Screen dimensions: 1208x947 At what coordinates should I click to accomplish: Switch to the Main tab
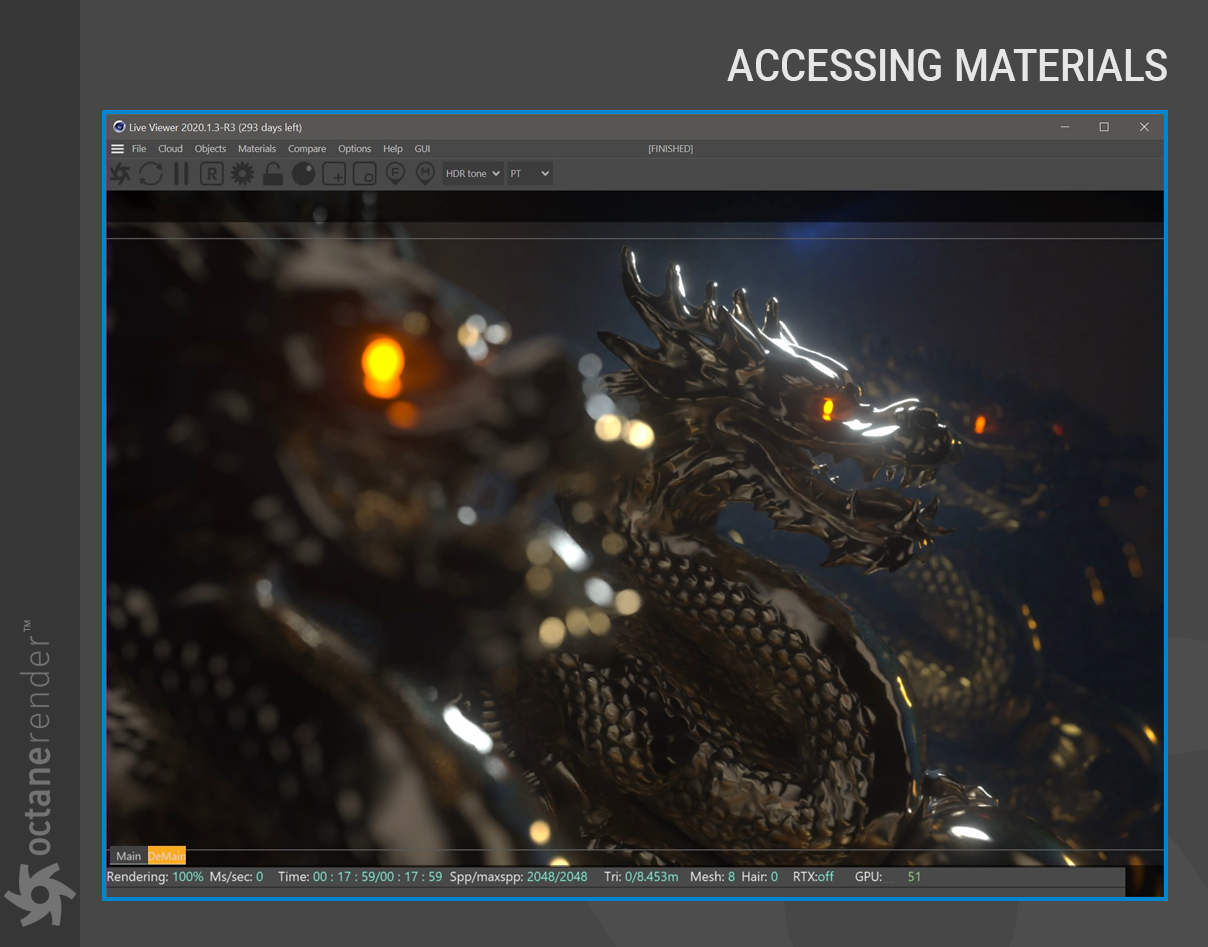click(x=128, y=856)
